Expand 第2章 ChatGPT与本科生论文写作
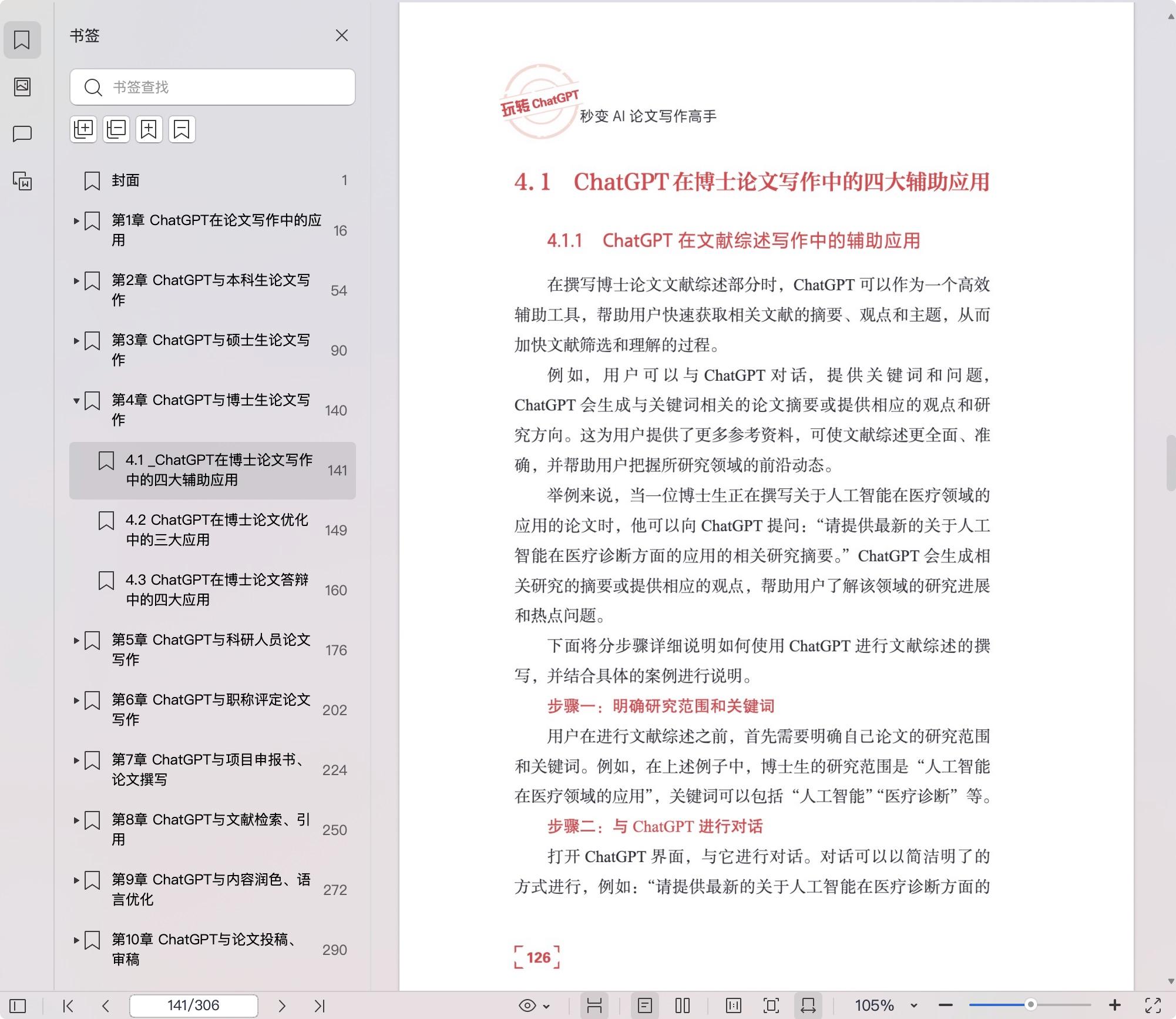Image resolution: width=1176 pixels, height=1019 pixels. (76, 281)
